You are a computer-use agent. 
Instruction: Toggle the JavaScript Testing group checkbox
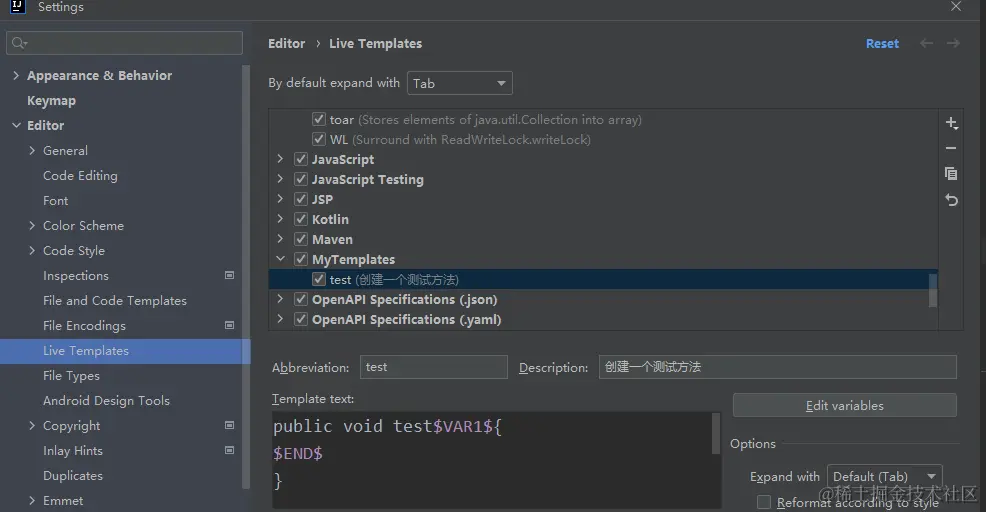301,179
